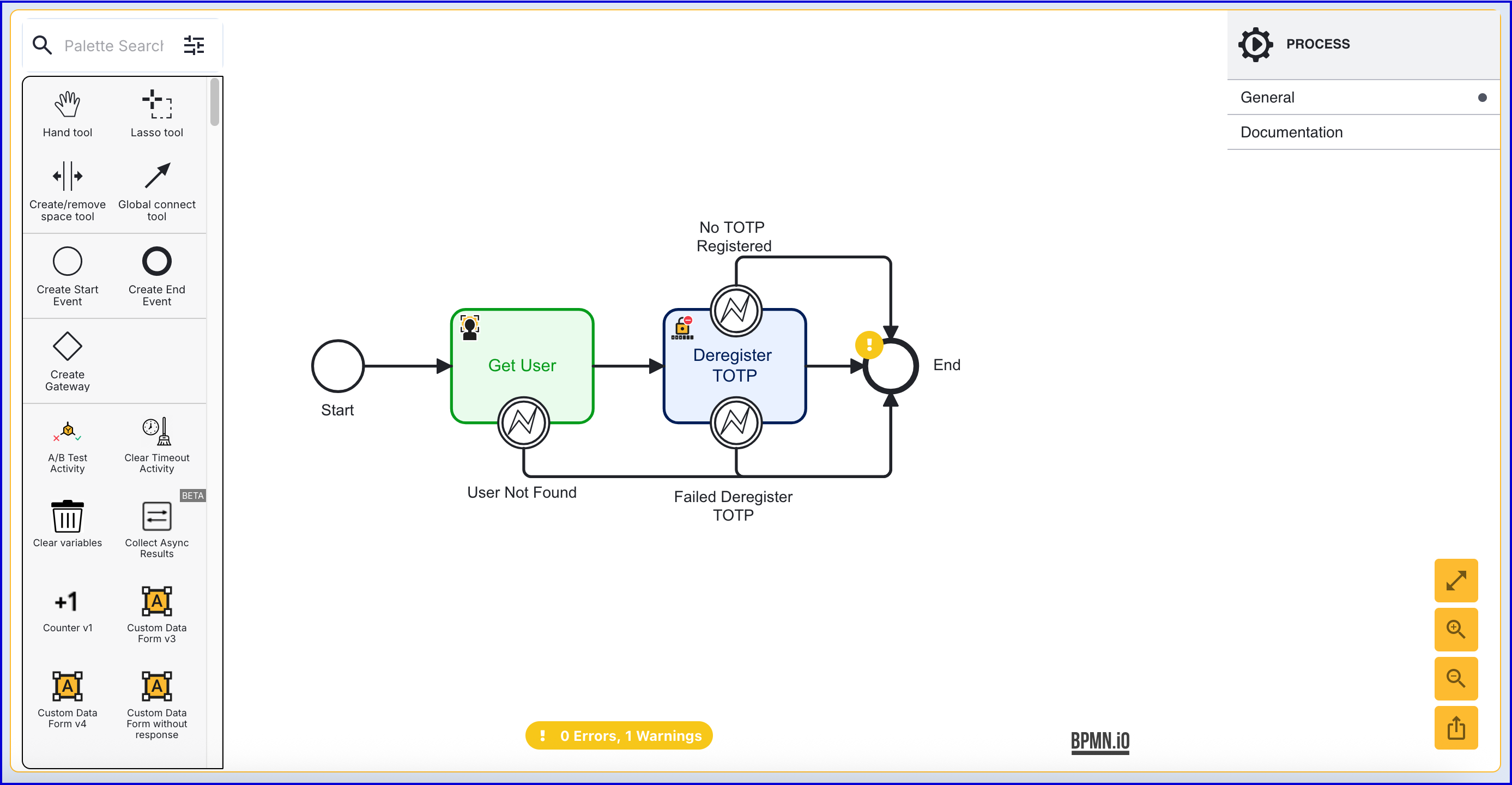Click the Palette Search field
The image size is (1512, 785).
point(114,45)
